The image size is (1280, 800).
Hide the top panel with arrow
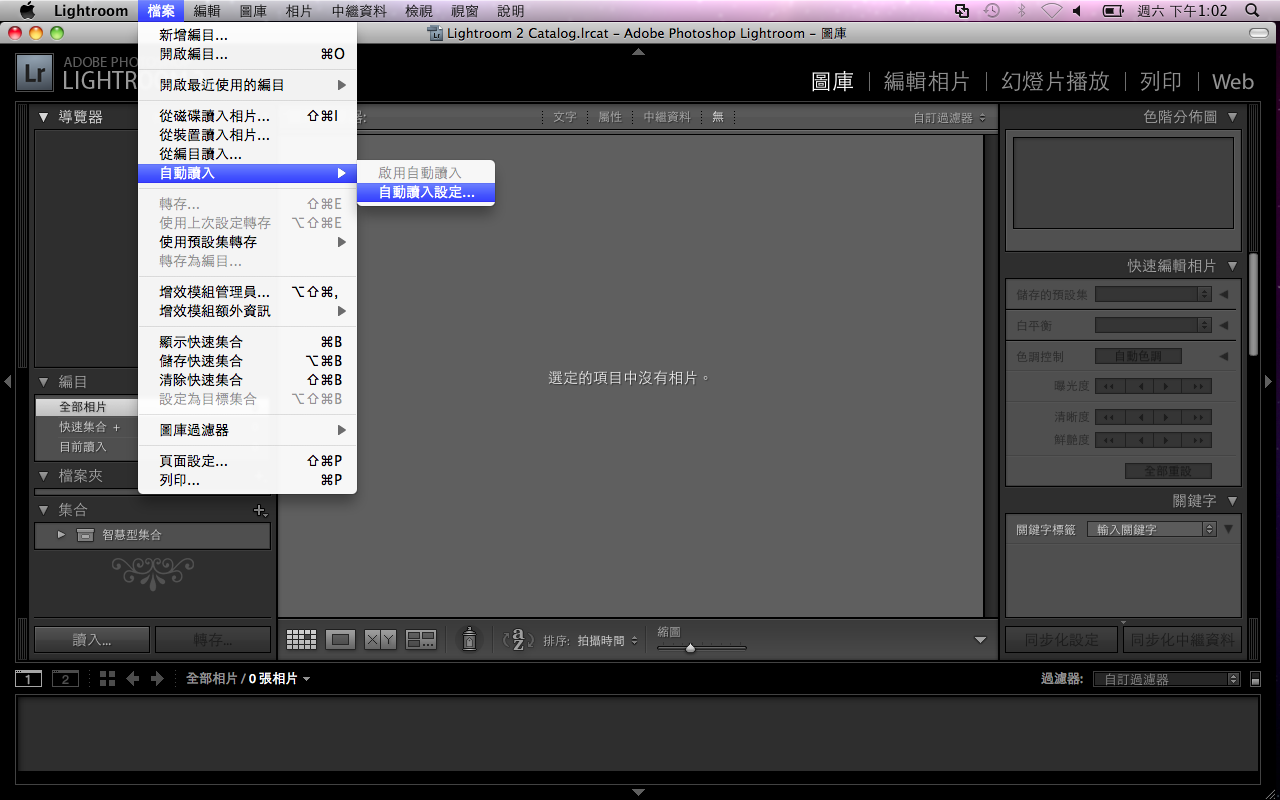click(x=639, y=51)
